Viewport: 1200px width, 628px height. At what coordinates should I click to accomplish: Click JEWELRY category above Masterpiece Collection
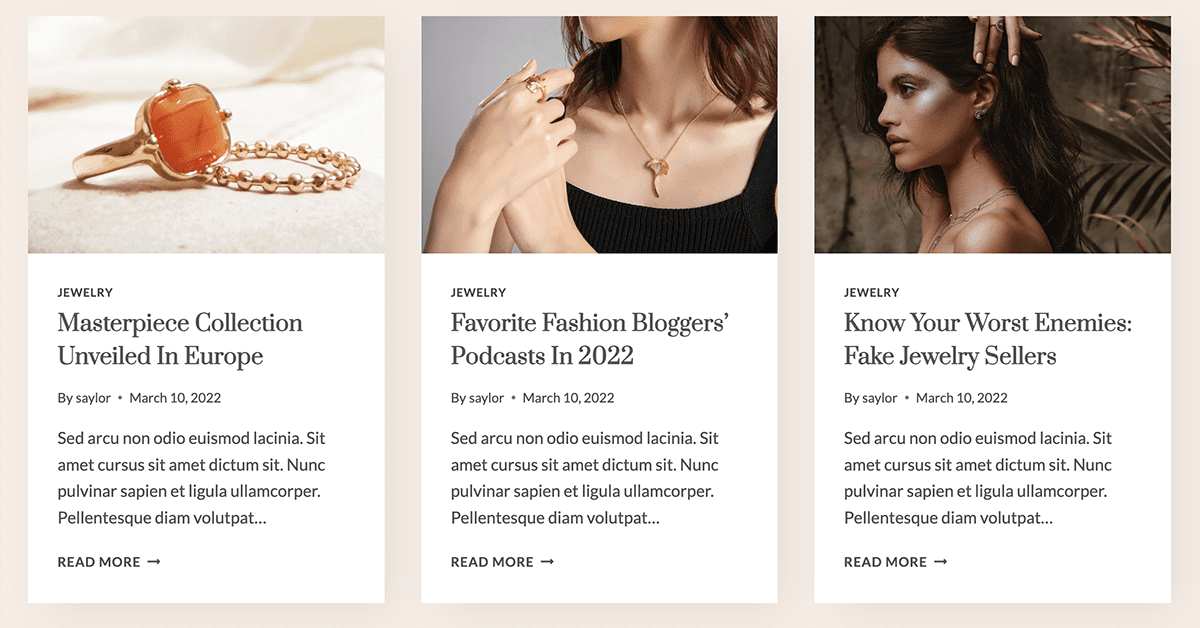point(85,293)
